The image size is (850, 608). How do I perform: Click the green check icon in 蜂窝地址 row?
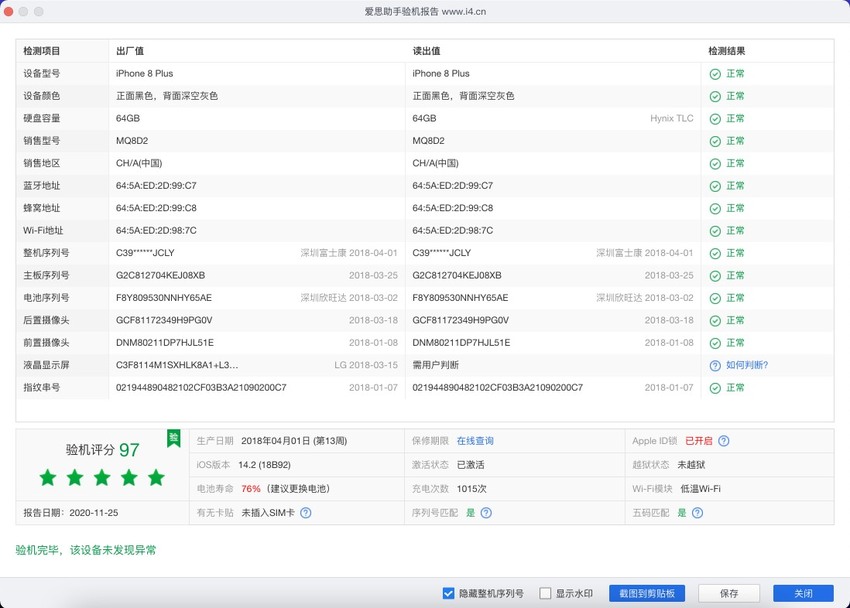[715, 209]
